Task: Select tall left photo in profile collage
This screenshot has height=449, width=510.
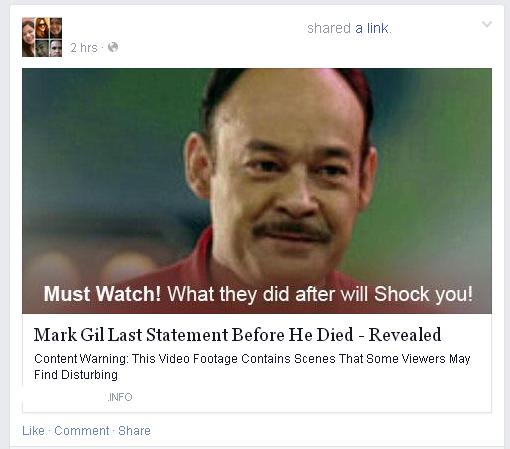Action: [28, 37]
